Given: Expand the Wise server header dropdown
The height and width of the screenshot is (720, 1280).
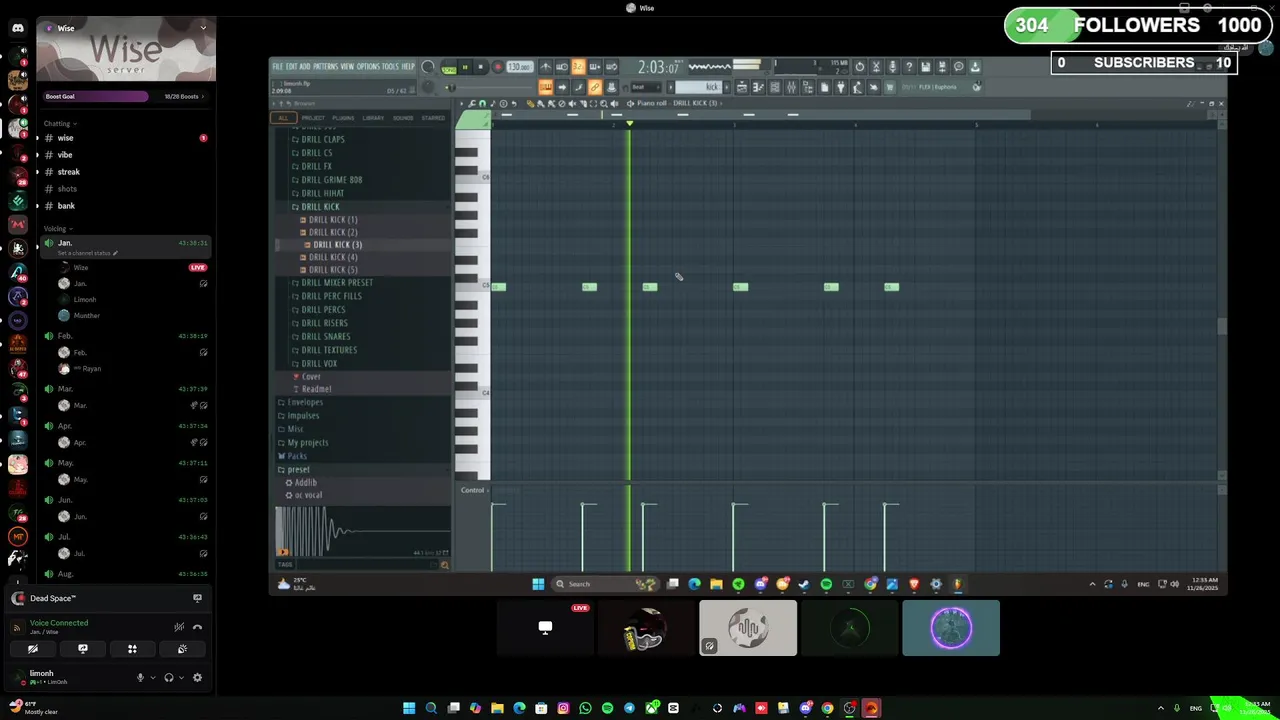Looking at the screenshot, I should coord(203,28).
